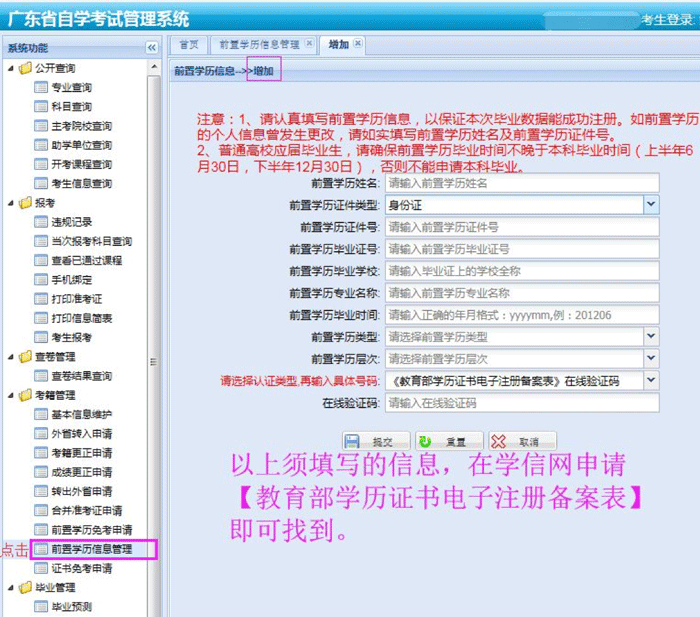Screen dimensions: 700x617
Task: Click 考生登录 link in header
Action: click(x=666, y=19)
